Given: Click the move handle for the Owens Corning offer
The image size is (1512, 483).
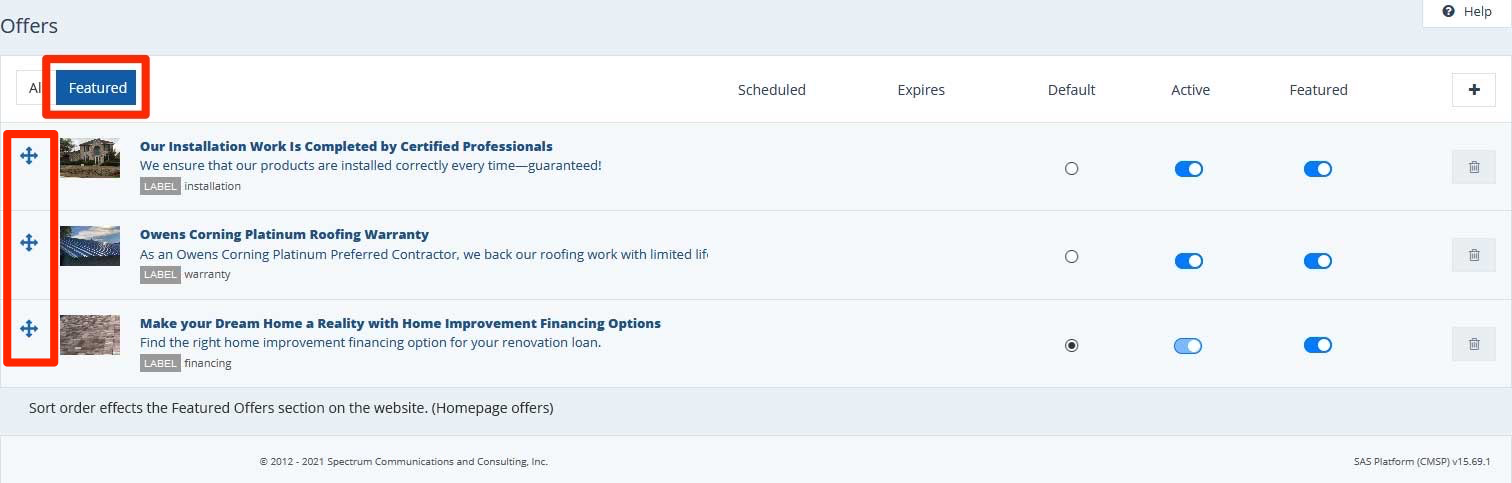Looking at the screenshot, I should (x=29, y=242).
